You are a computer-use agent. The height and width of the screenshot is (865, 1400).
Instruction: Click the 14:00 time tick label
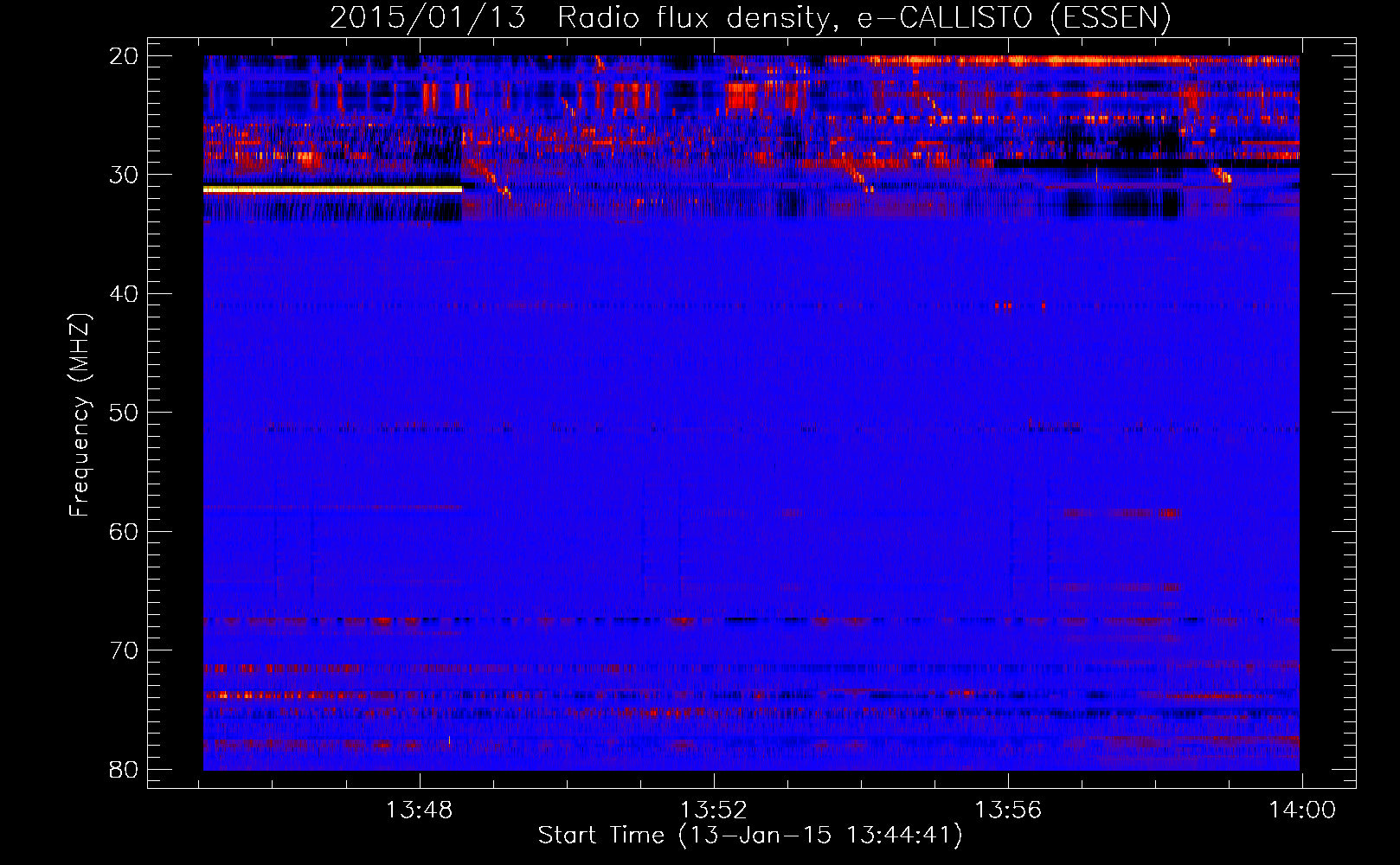[1302, 811]
